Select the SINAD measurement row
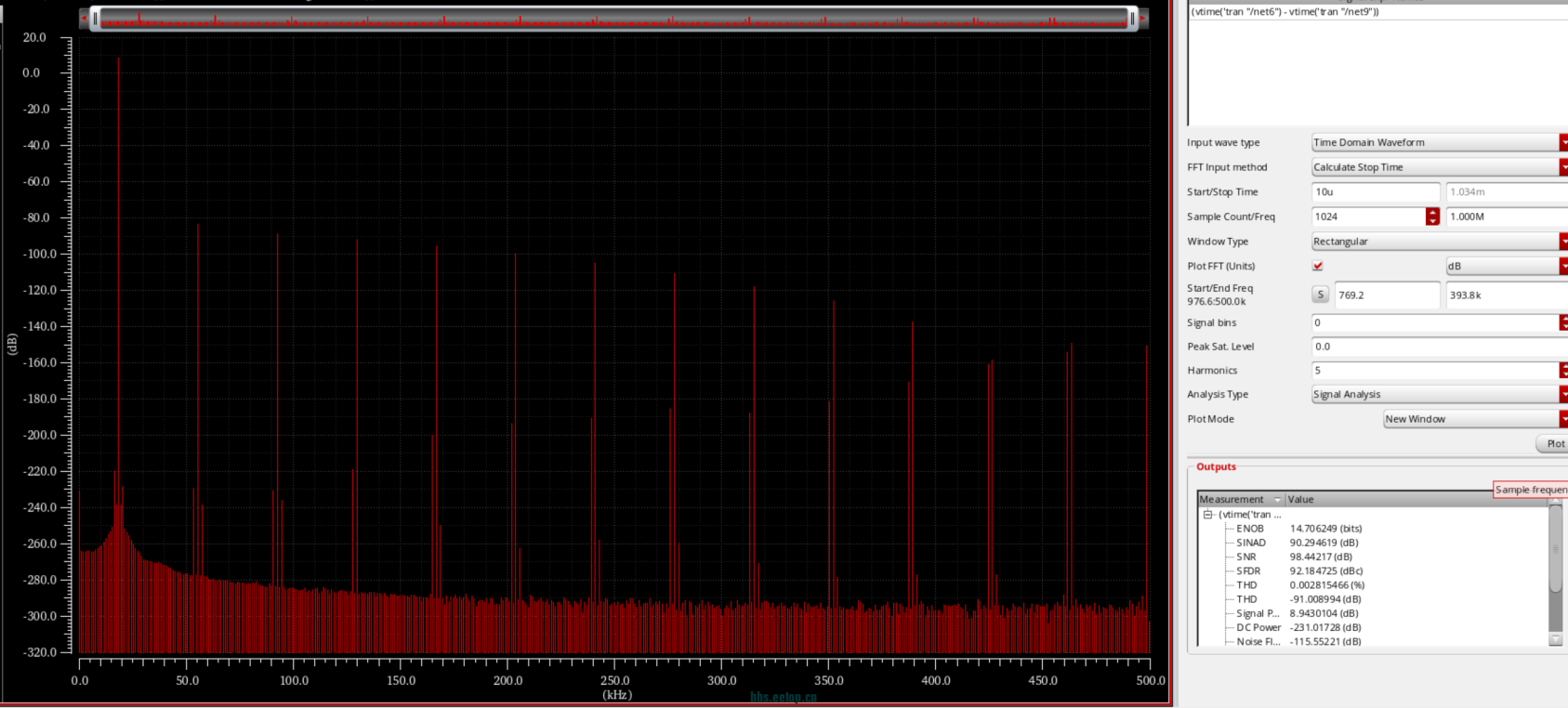This screenshot has height=708, width=1568. (x=1372, y=543)
